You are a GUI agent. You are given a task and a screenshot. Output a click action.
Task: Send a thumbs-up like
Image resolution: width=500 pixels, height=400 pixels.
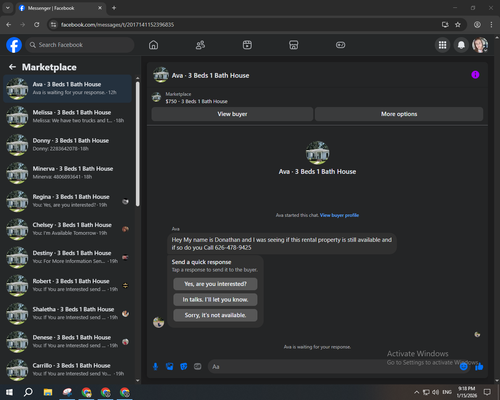[479, 367]
